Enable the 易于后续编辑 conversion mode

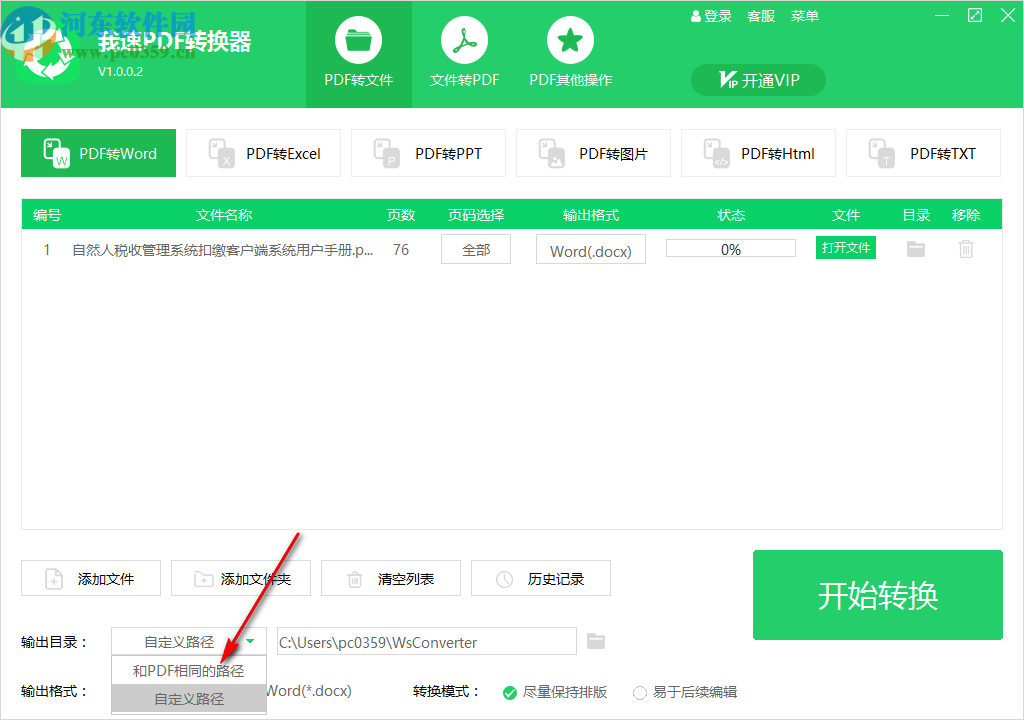pyautogui.click(x=638, y=691)
